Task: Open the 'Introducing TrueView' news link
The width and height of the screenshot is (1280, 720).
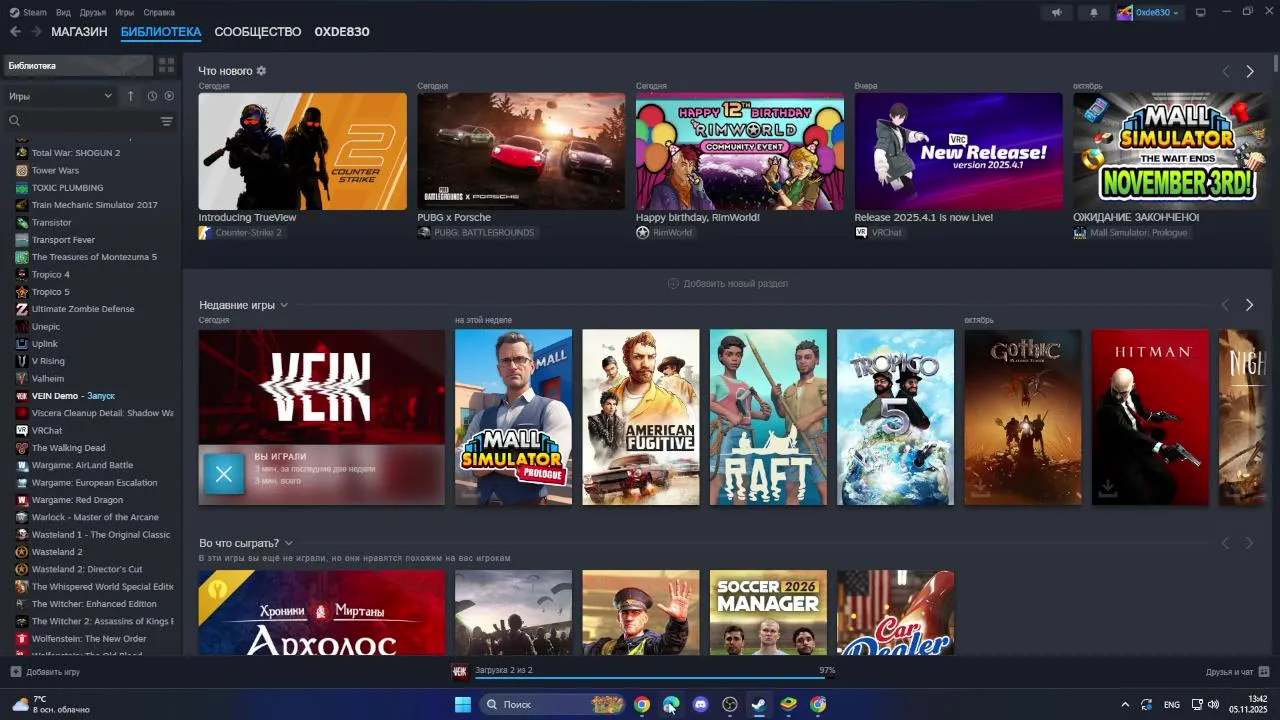Action: tap(247, 217)
